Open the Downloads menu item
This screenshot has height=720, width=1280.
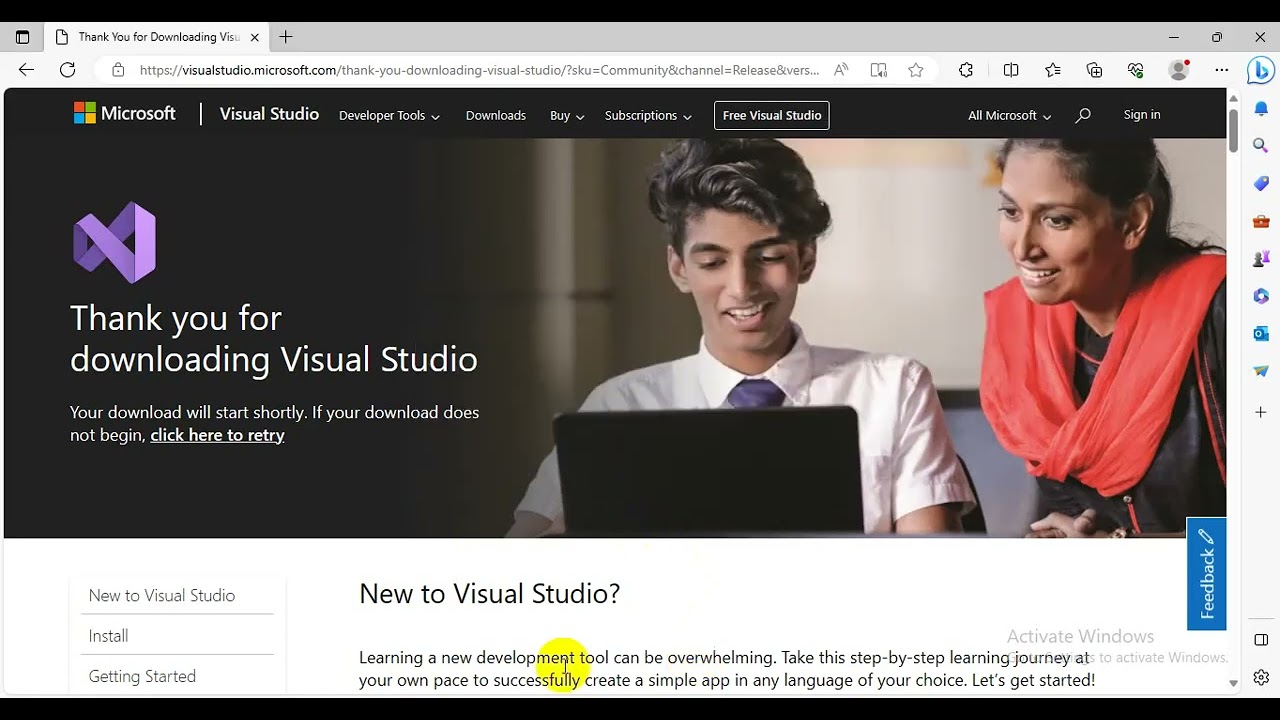point(496,116)
